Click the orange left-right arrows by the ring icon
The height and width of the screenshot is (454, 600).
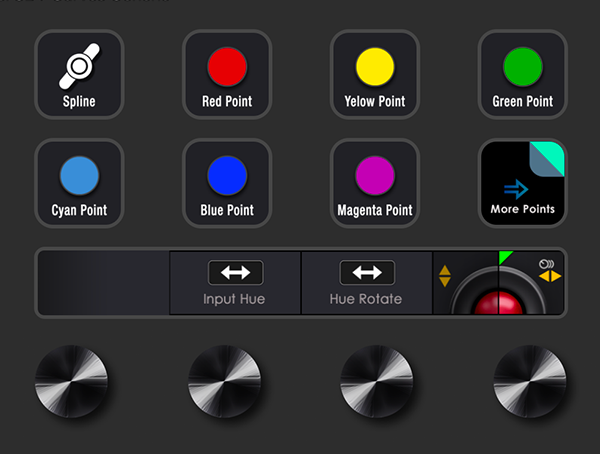click(x=550, y=276)
